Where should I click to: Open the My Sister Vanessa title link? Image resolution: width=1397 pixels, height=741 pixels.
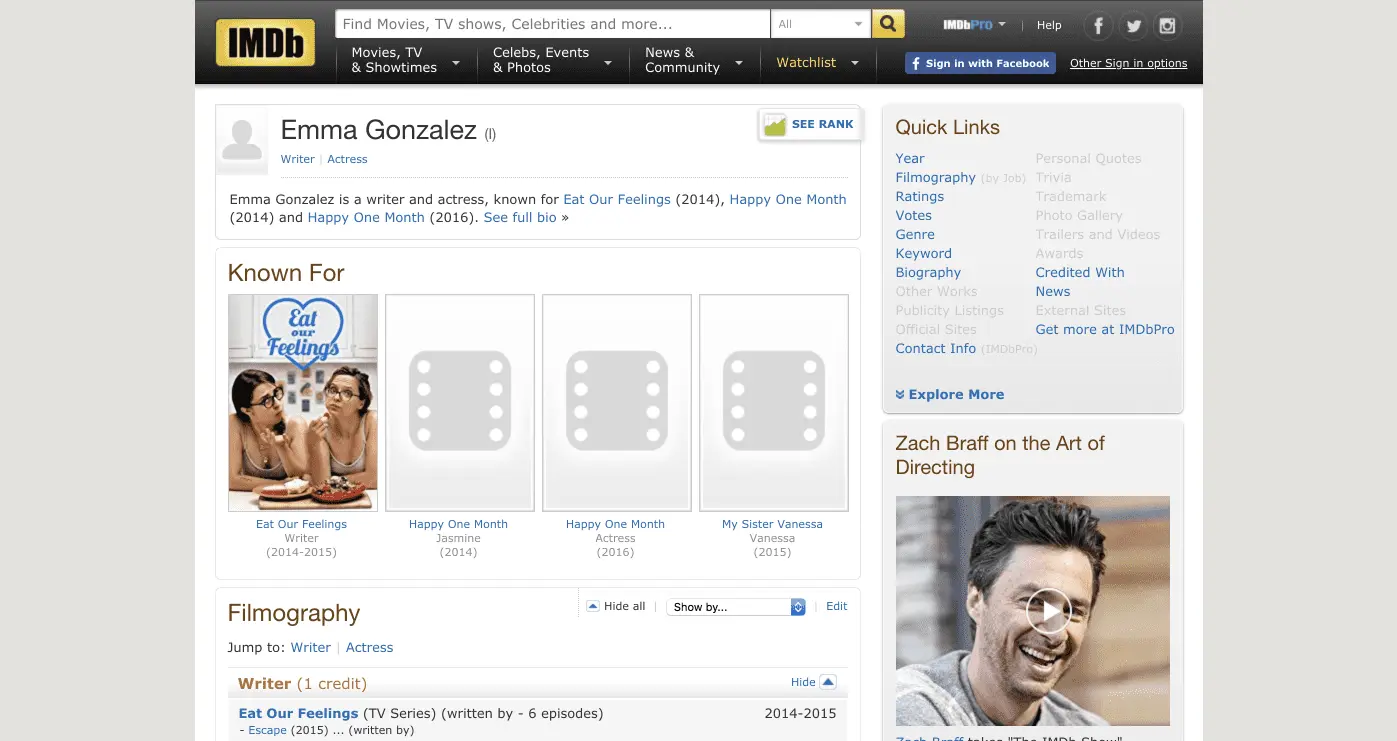tap(773, 524)
